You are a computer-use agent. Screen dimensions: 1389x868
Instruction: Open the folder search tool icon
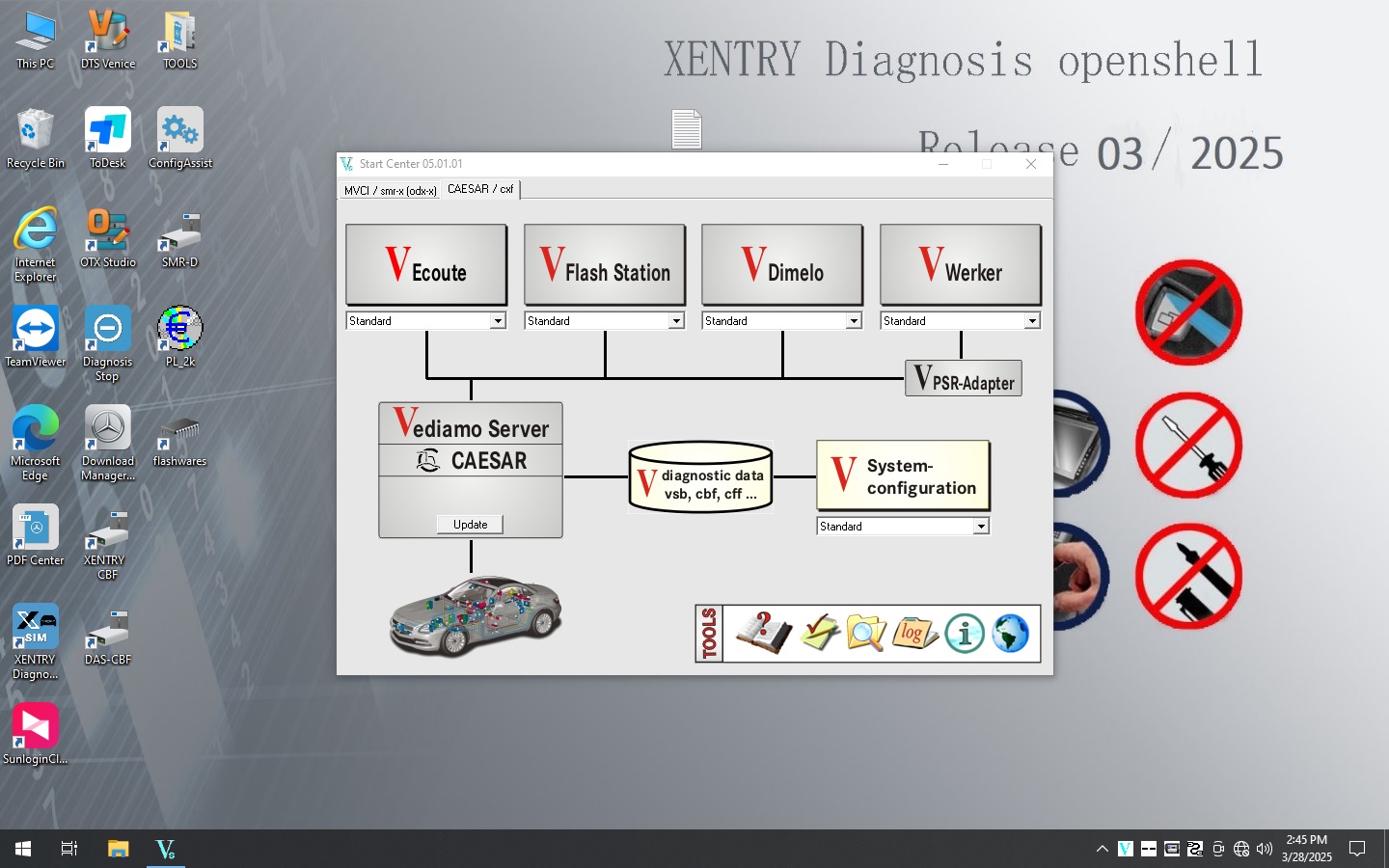(864, 634)
